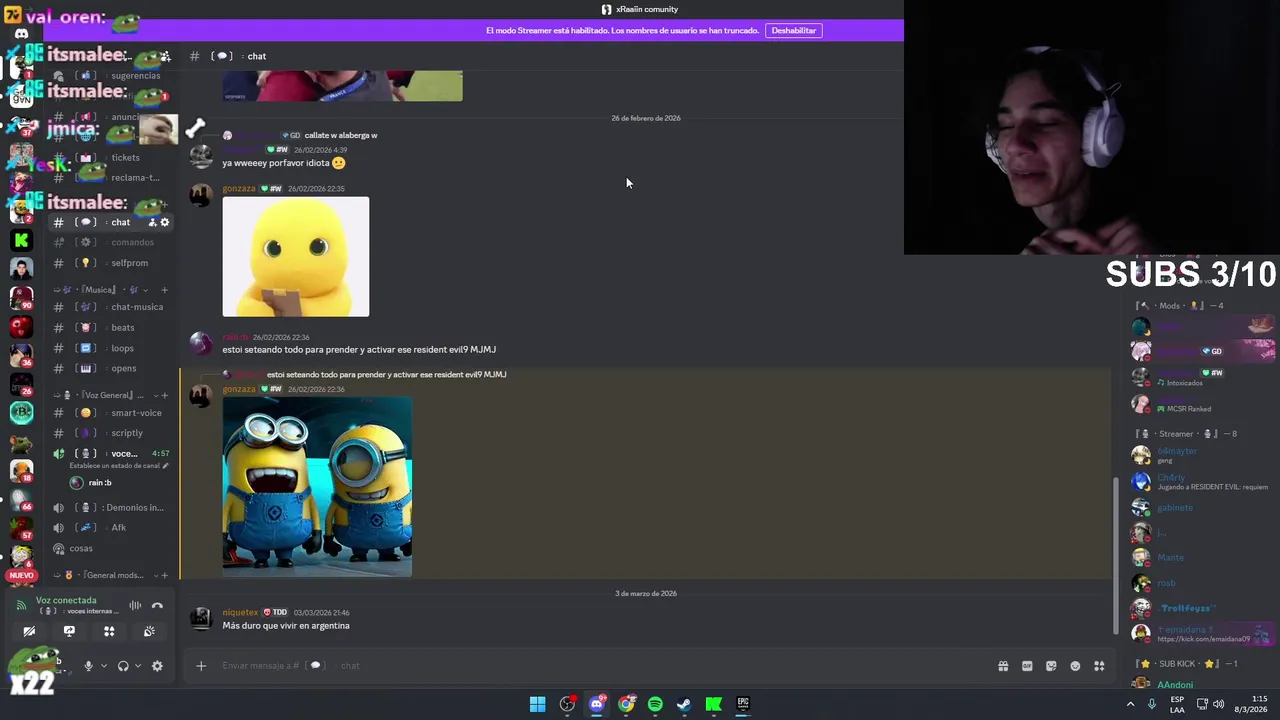Open Spotify from the taskbar
Viewport: 1280px width, 720px height.
655,704
